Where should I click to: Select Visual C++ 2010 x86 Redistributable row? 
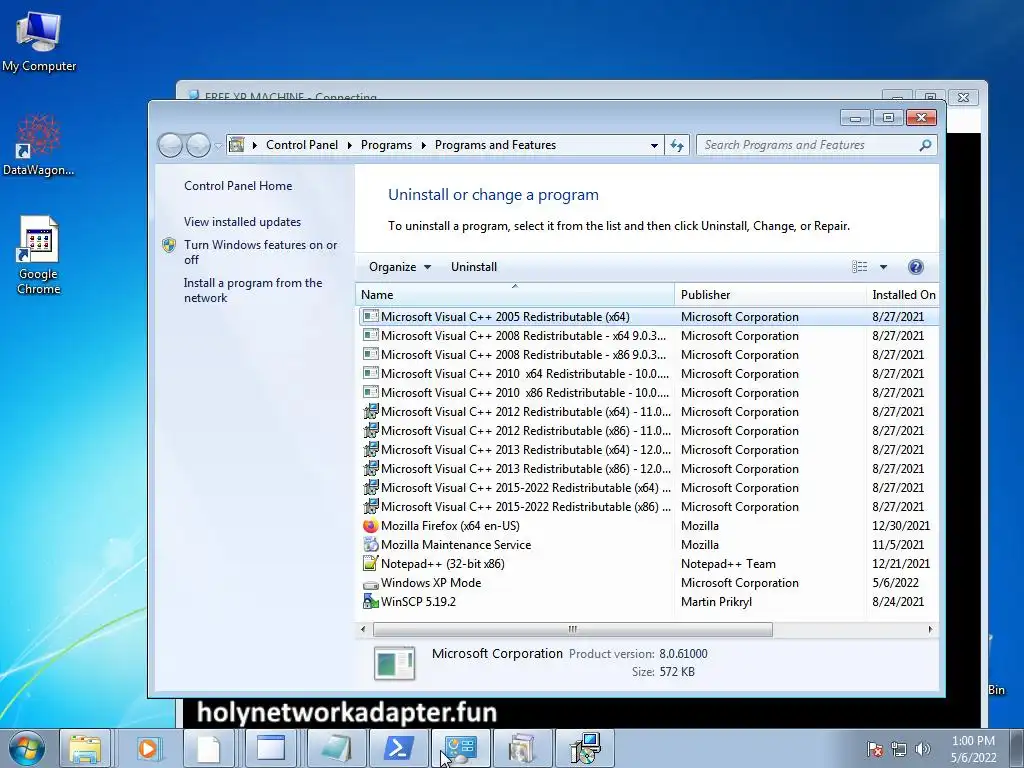(648, 392)
